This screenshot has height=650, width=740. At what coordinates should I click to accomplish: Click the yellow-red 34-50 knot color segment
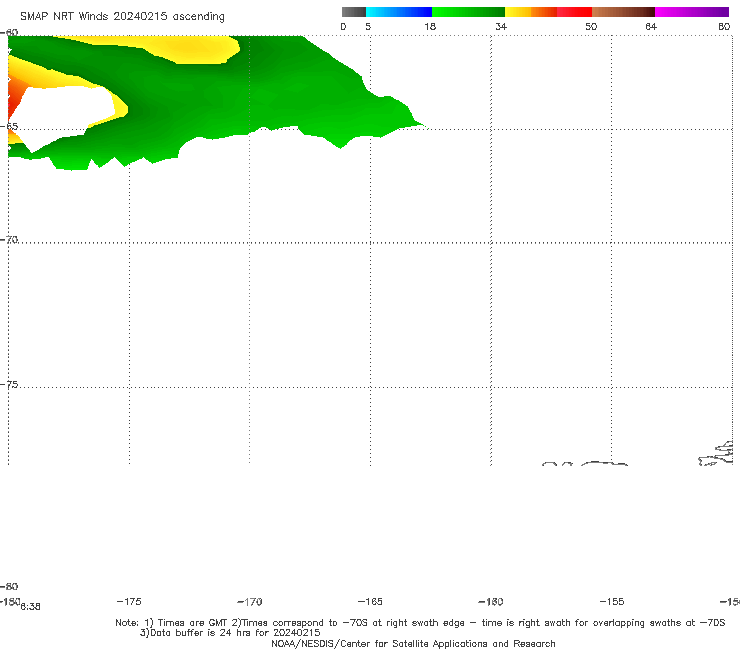pos(548,12)
